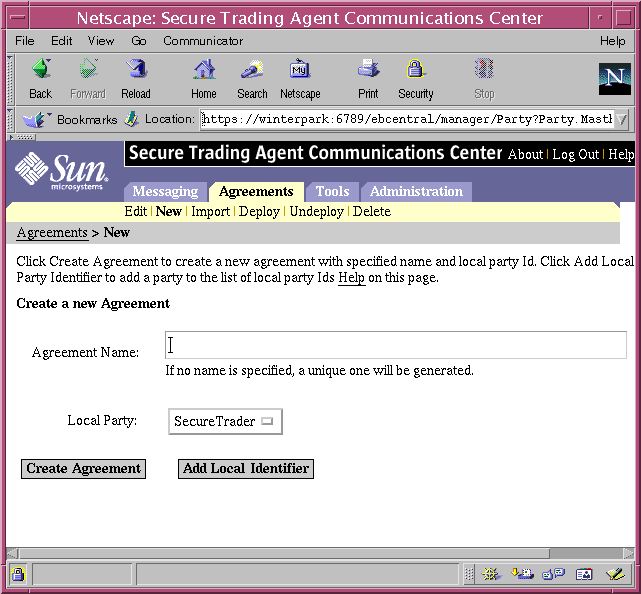641x594 pixels.
Task: Open Security padlock toolbar icon
Action: 415,68
